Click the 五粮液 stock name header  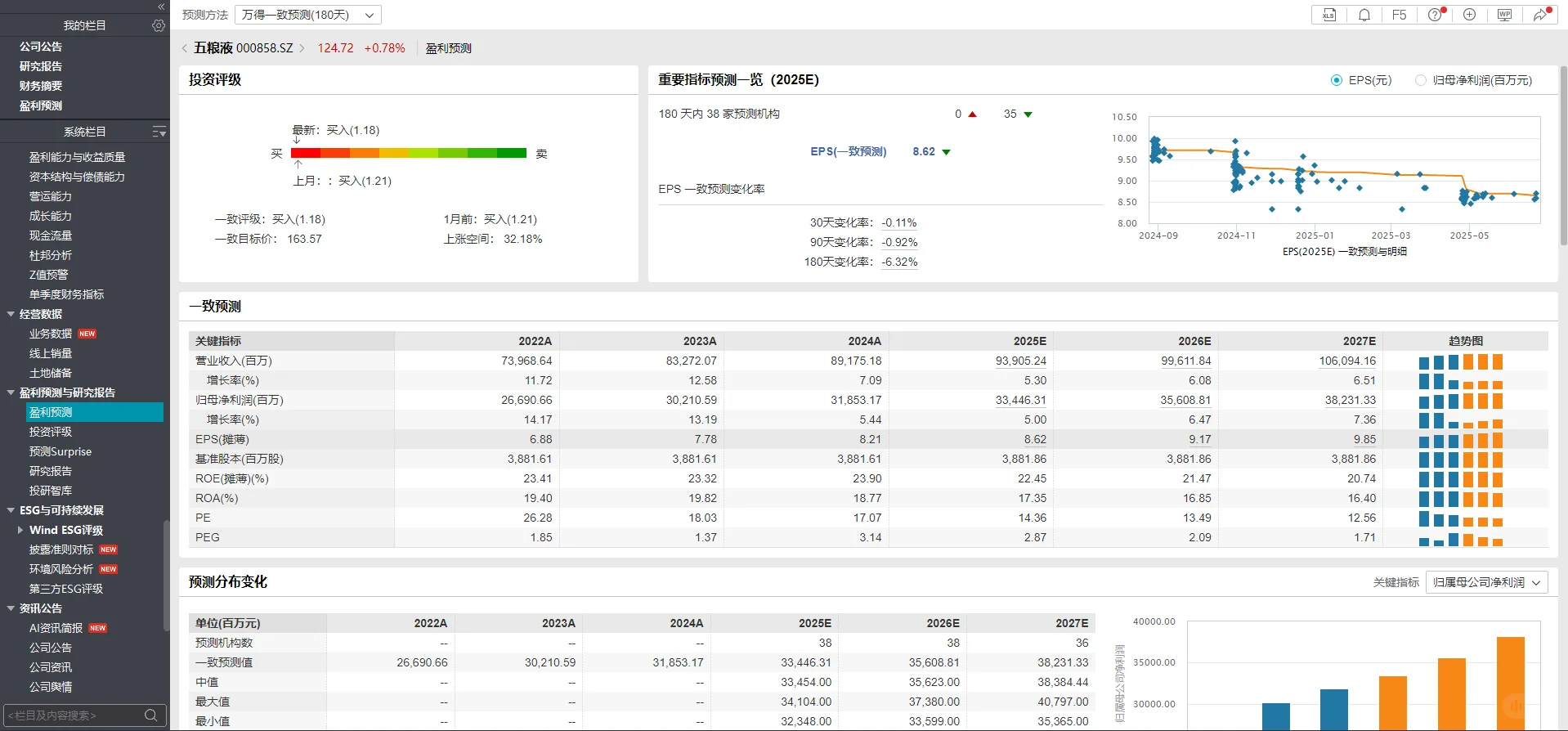tap(213, 48)
